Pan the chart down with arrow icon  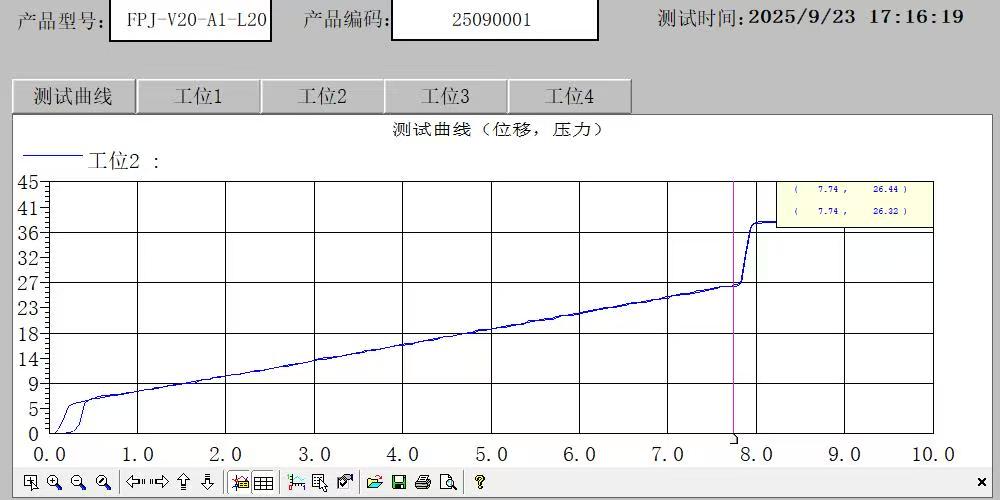207,482
